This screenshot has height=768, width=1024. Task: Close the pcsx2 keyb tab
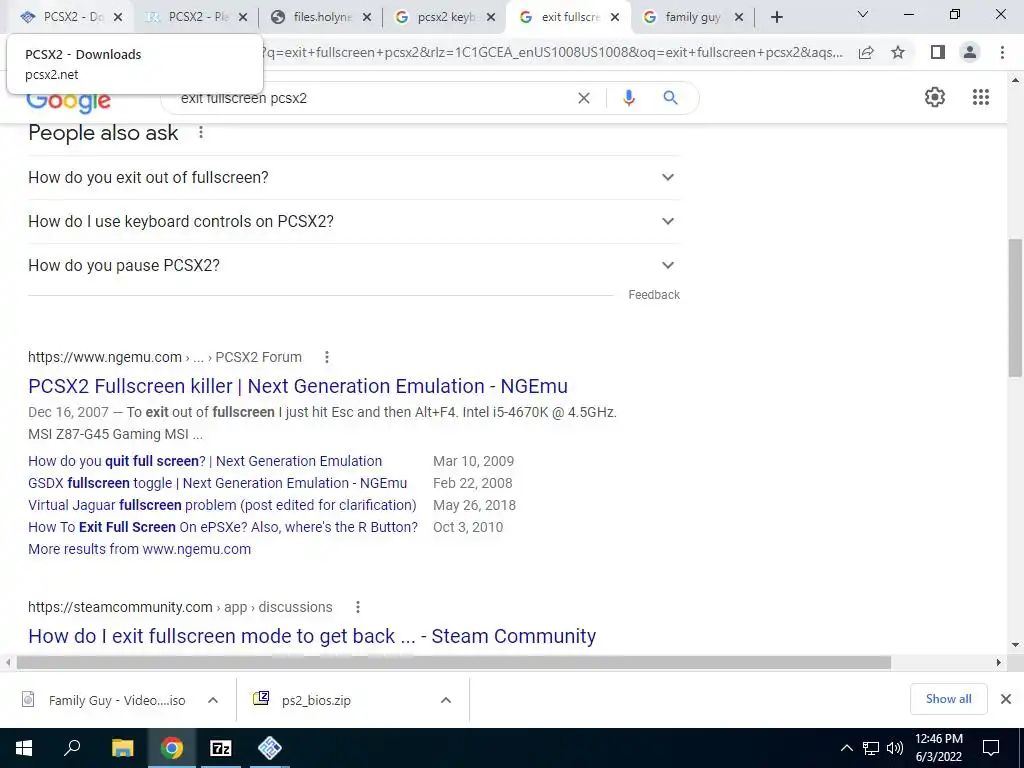491,18
